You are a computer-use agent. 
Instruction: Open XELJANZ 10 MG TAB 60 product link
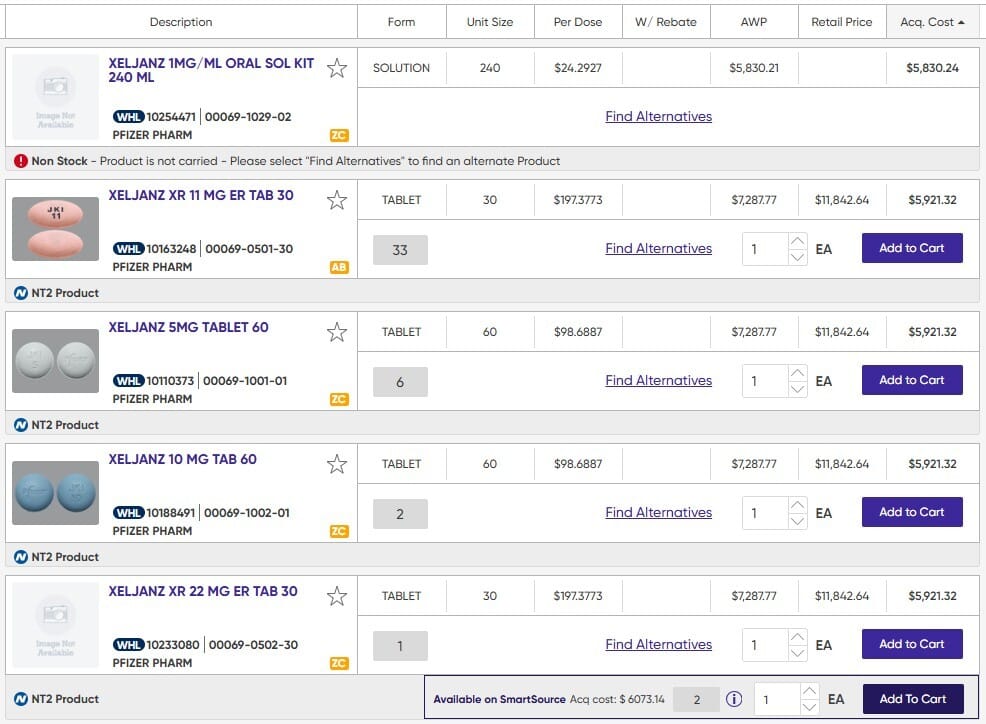pyautogui.click(x=182, y=460)
